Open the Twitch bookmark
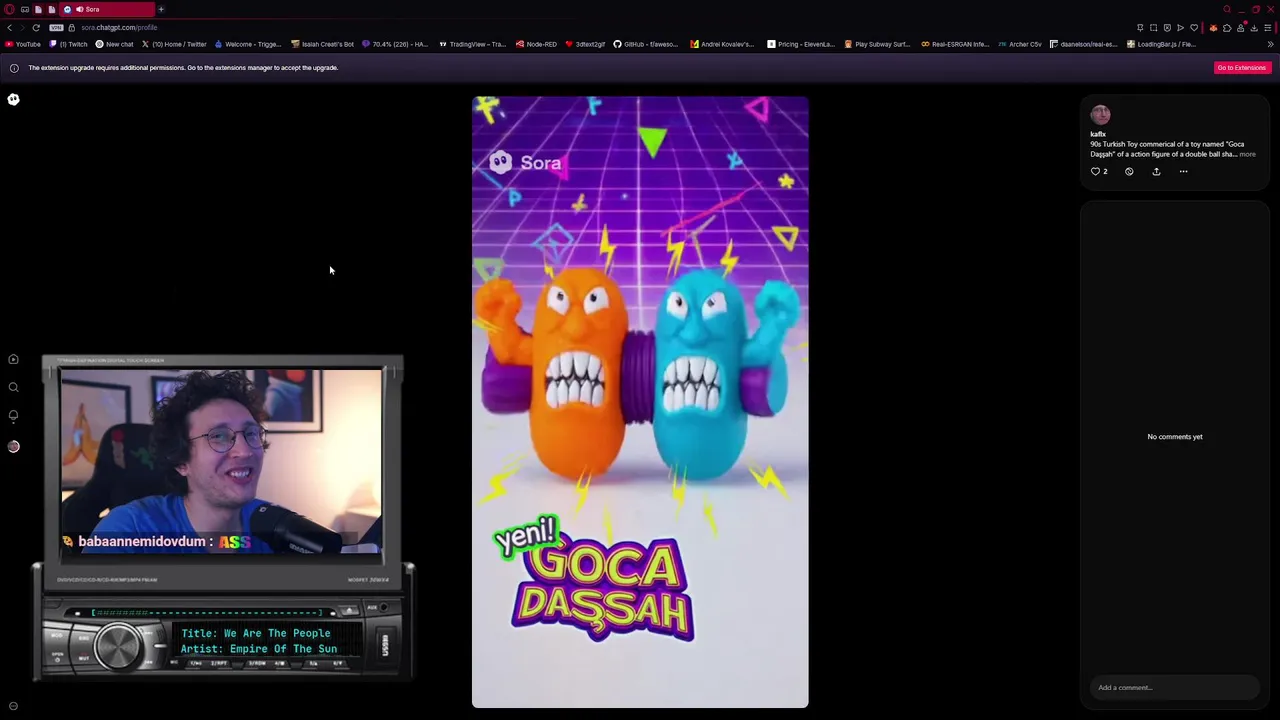Image resolution: width=1280 pixels, height=720 pixels. 69,44
